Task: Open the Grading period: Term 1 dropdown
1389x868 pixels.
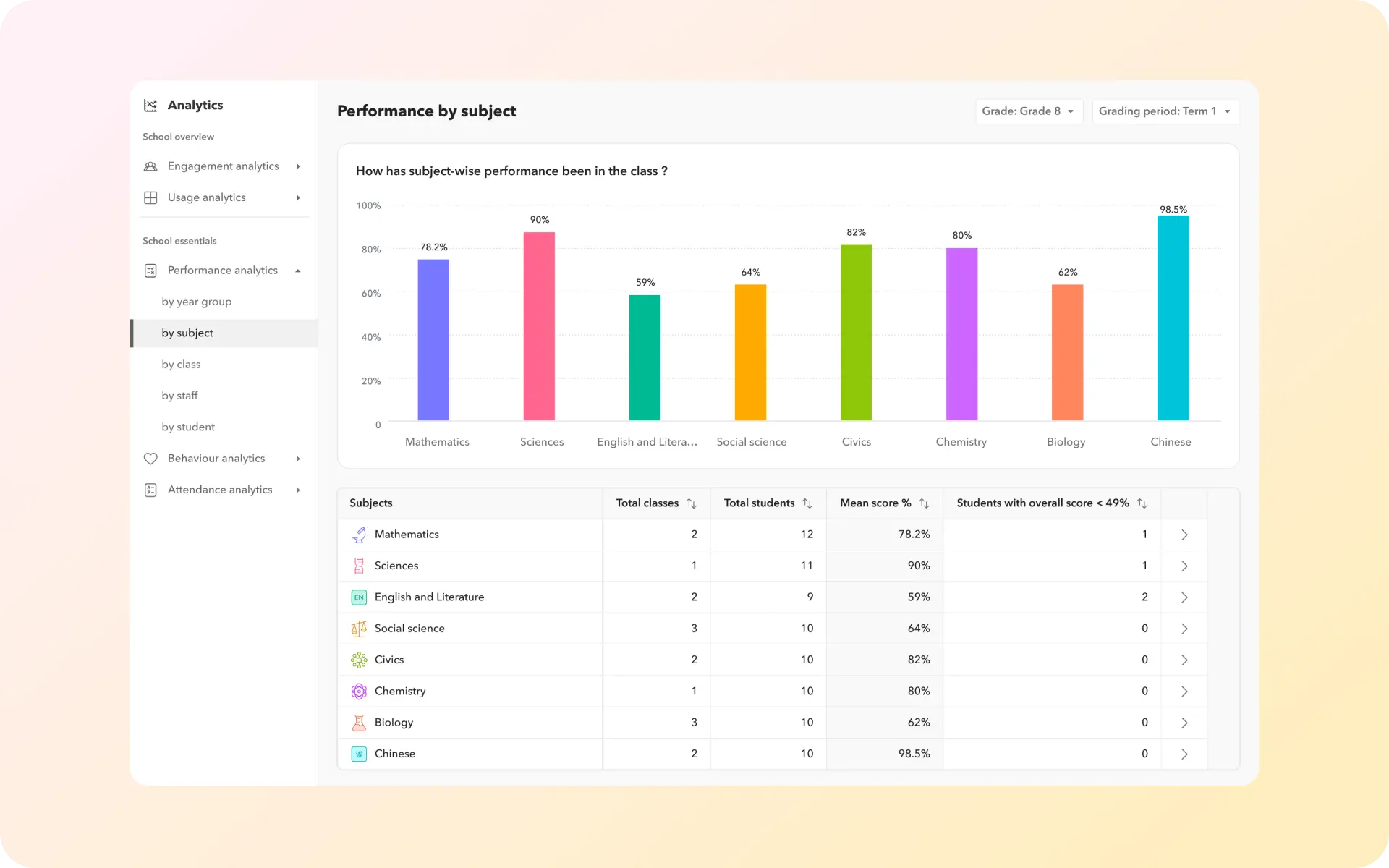Action: 1165,111
